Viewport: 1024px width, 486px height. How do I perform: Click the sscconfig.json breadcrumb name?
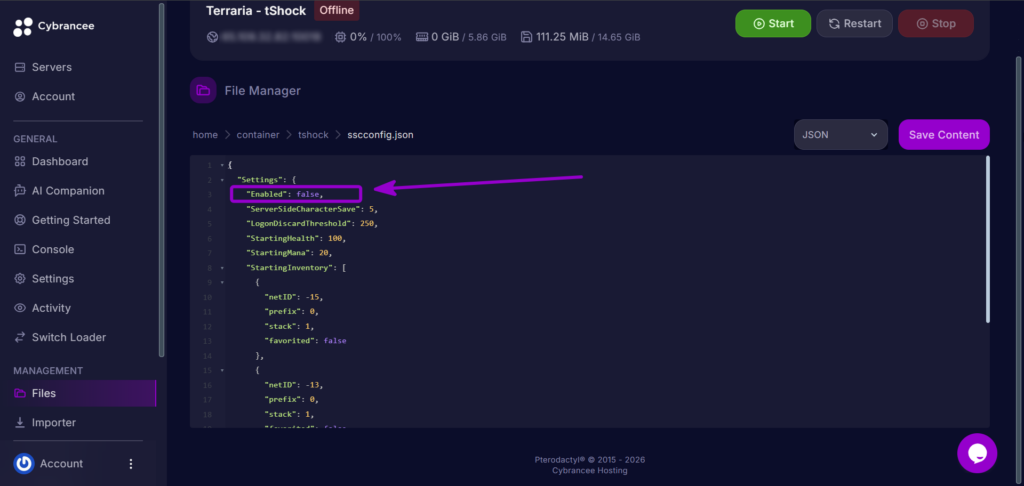point(380,135)
